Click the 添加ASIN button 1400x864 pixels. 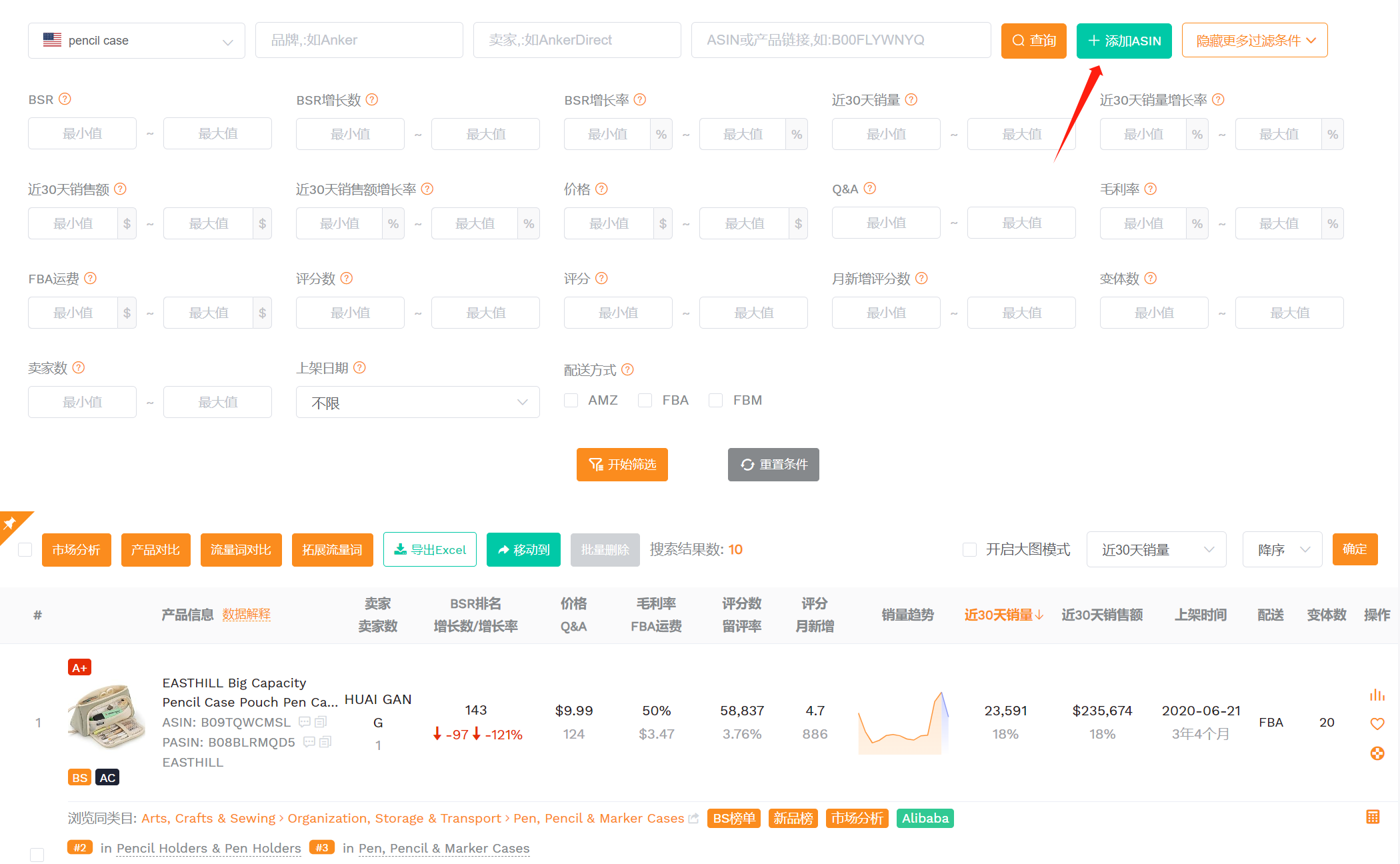tap(1124, 41)
